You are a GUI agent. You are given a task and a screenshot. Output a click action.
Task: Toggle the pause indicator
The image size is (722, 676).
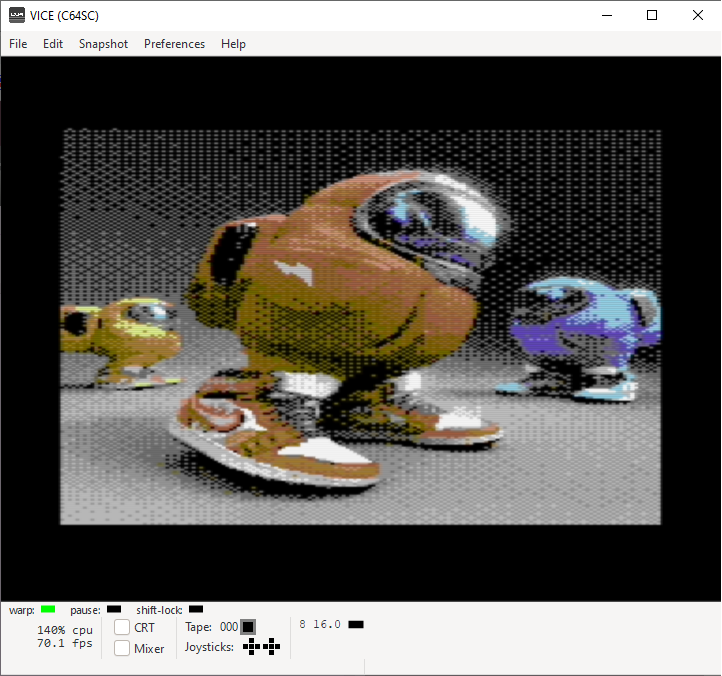[x=114, y=609]
